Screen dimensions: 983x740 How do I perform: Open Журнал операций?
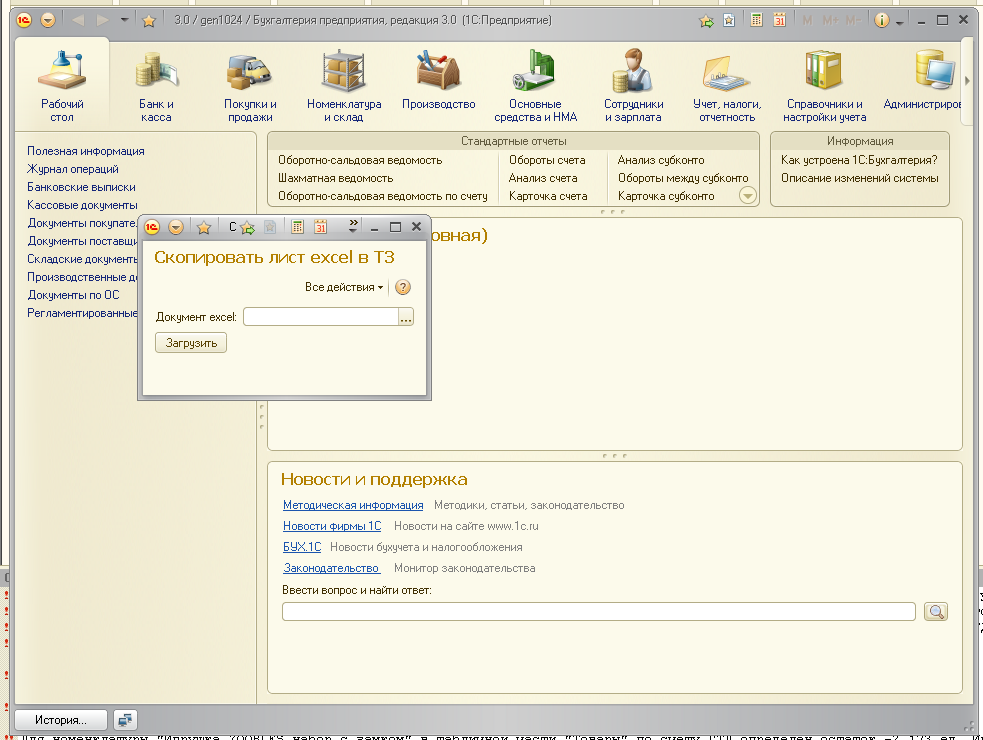pyautogui.click(x=73, y=169)
